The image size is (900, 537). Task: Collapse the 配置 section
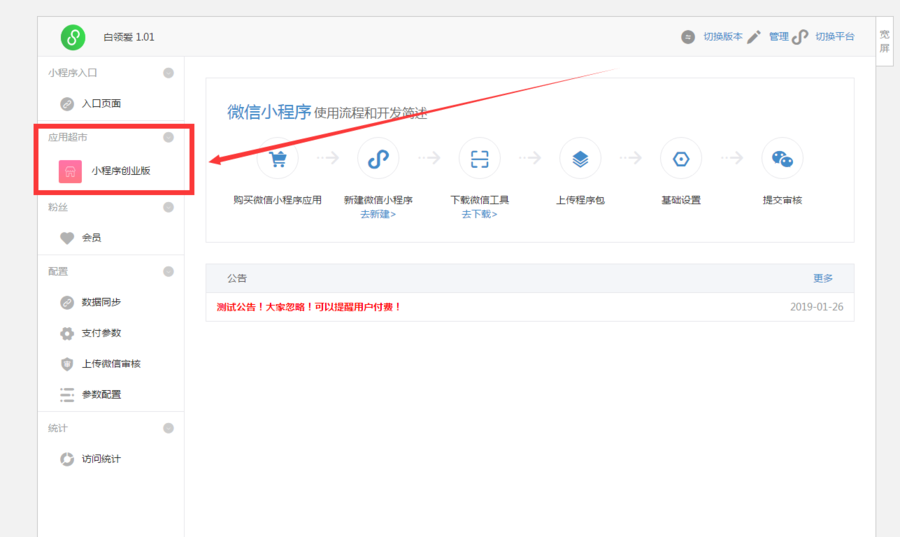pos(168,271)
